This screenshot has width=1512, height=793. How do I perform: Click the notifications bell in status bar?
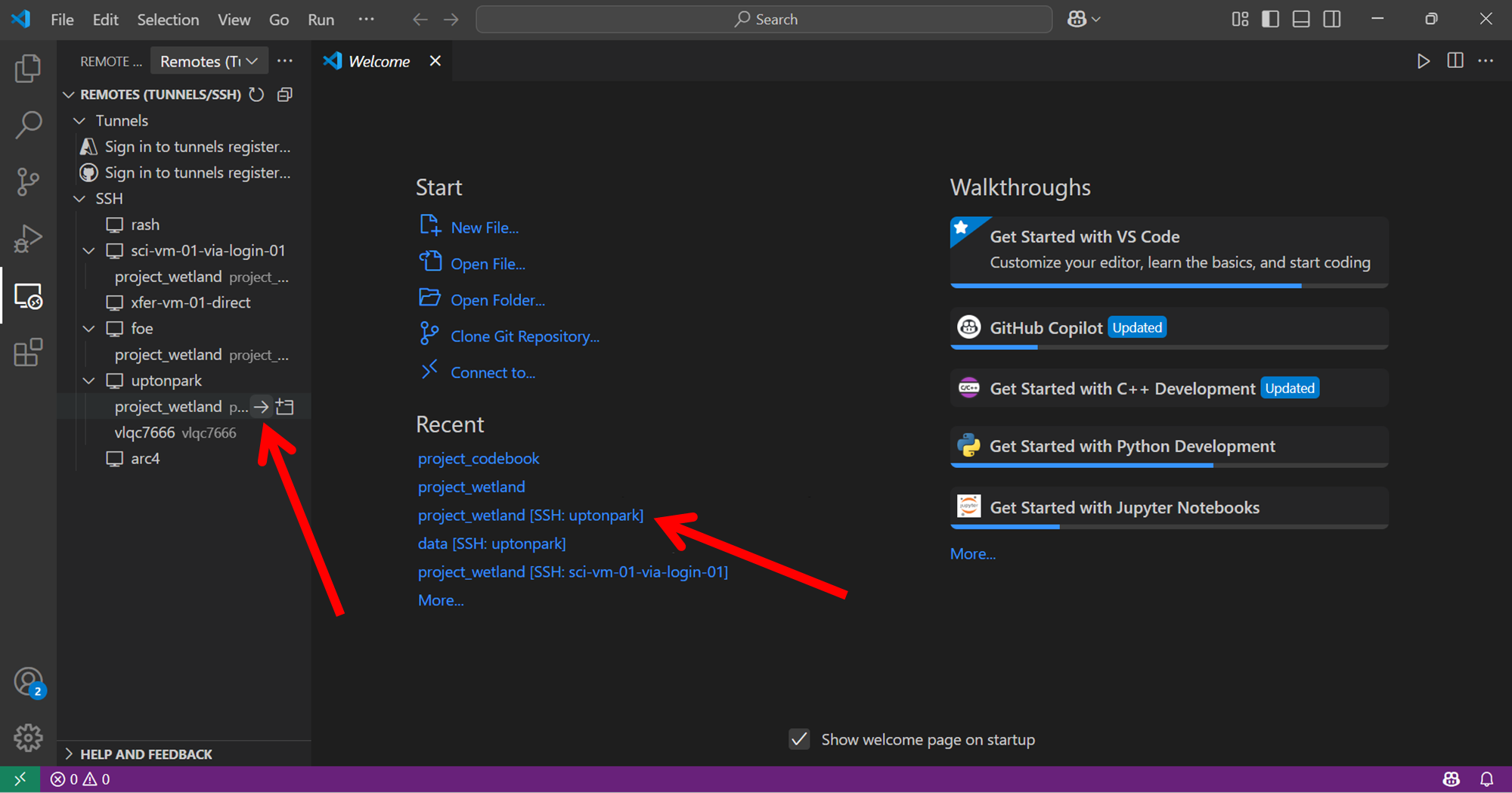(1486, 779)
